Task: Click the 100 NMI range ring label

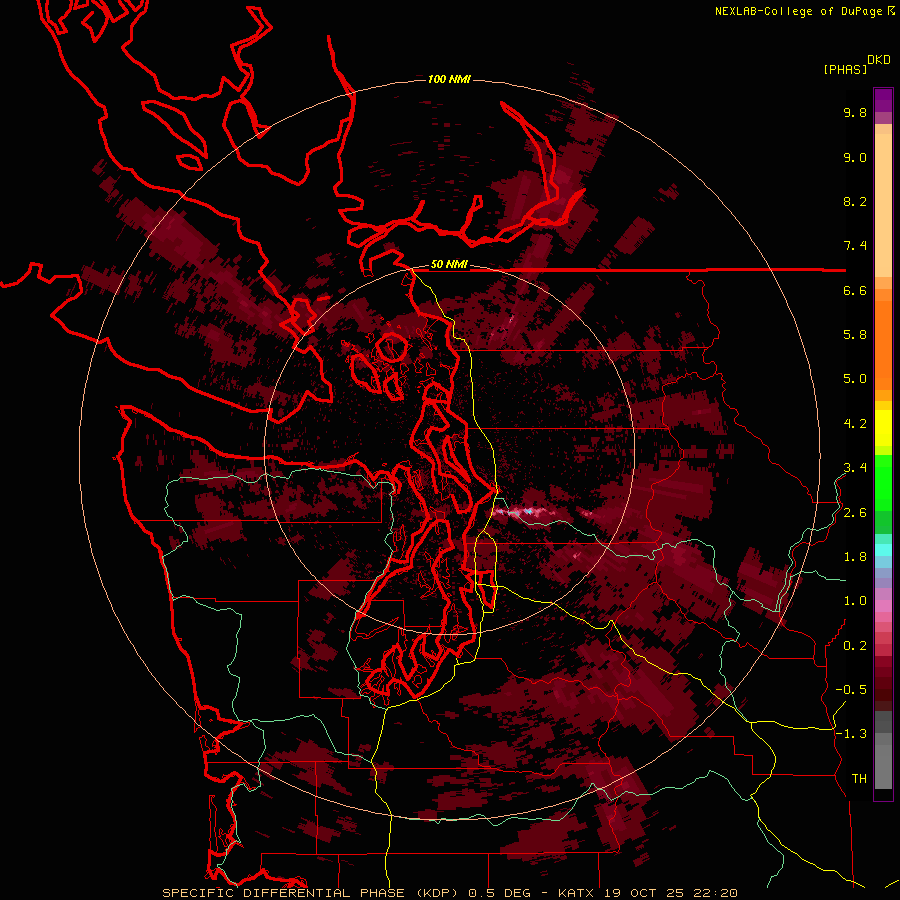Action: click(x=449, y=79)
